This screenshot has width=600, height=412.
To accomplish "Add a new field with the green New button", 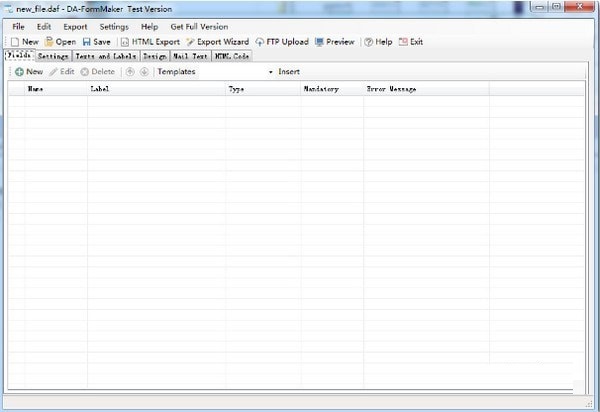I will 28,72.
